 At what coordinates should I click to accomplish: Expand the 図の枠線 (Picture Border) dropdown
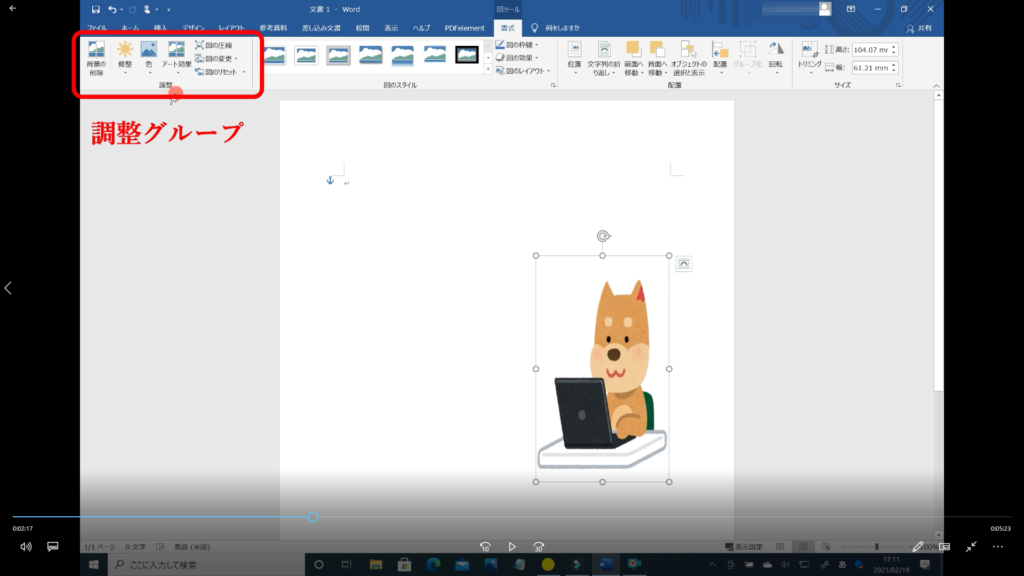(518, 45)
